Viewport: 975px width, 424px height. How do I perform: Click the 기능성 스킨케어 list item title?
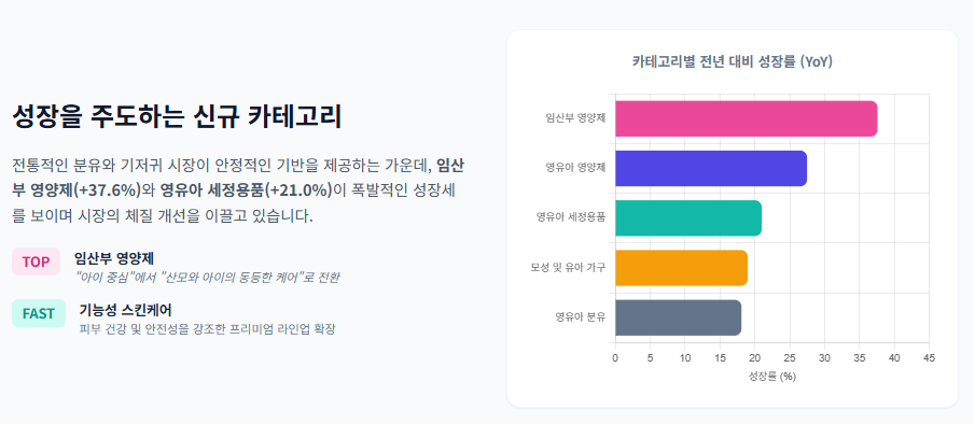click(x=125, y=309)
